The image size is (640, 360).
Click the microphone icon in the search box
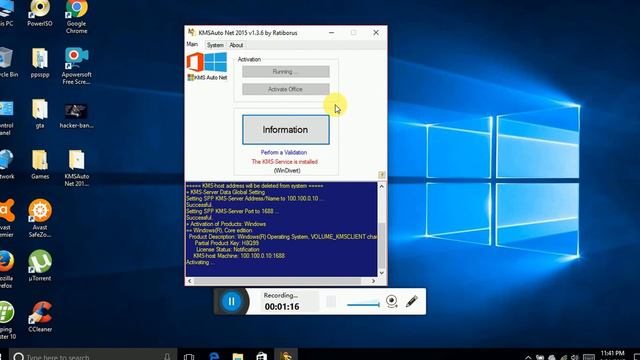[x=167, y=357]
